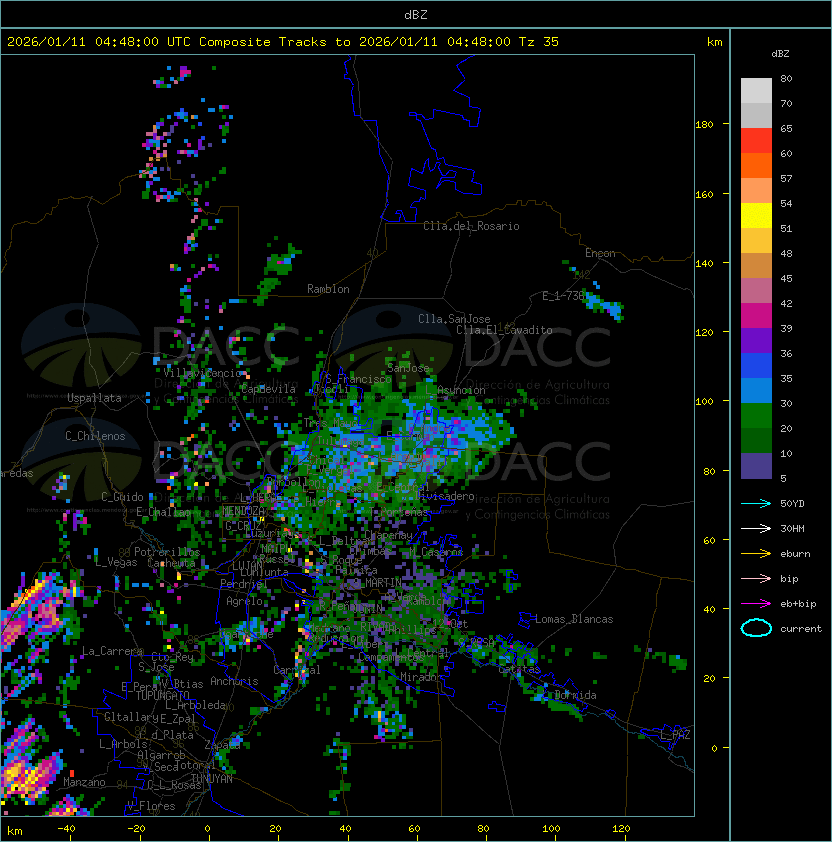Click the eb+bip legend label

coord(798,604)
